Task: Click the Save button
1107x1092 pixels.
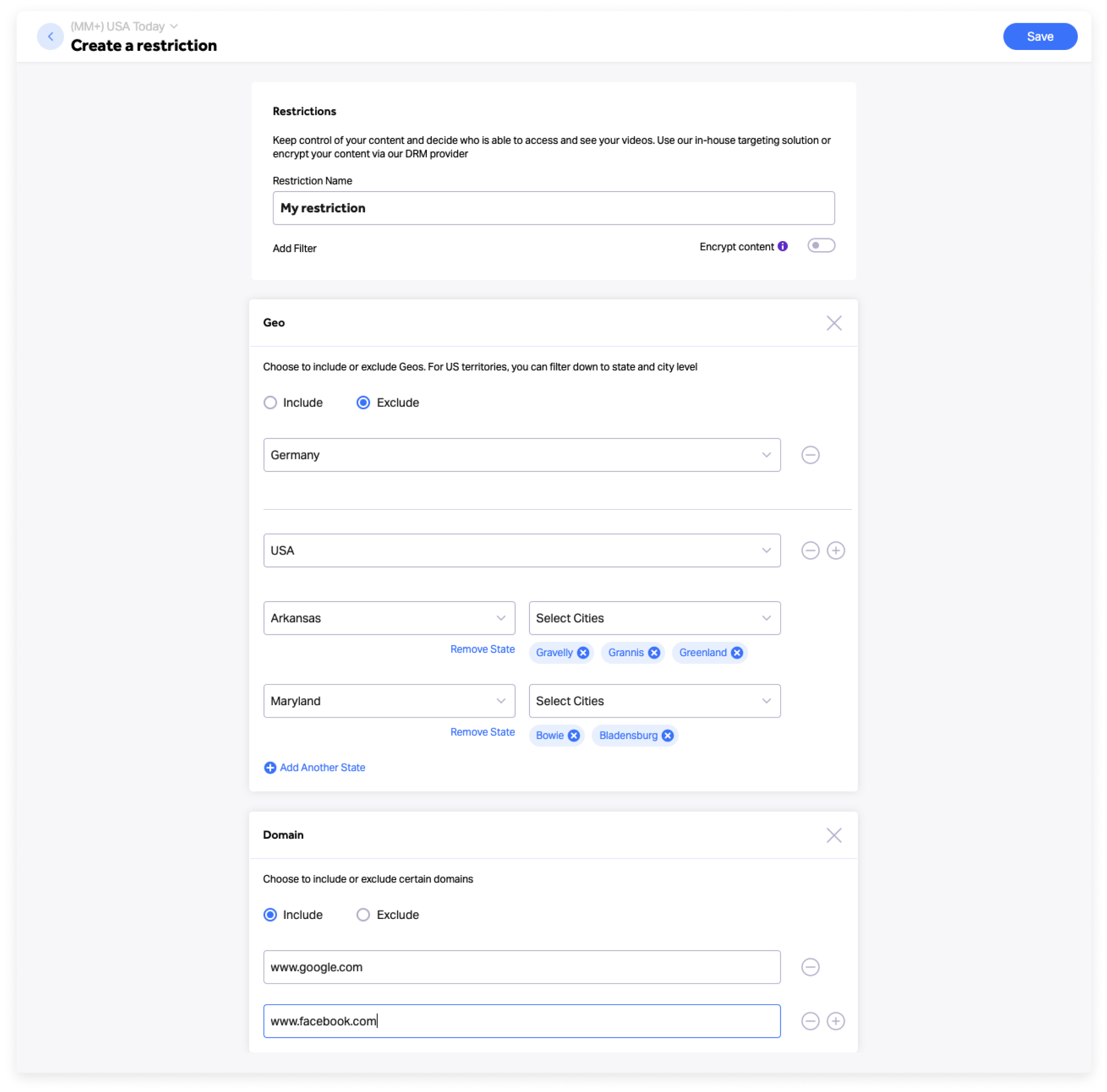Action: (1040, 37)
